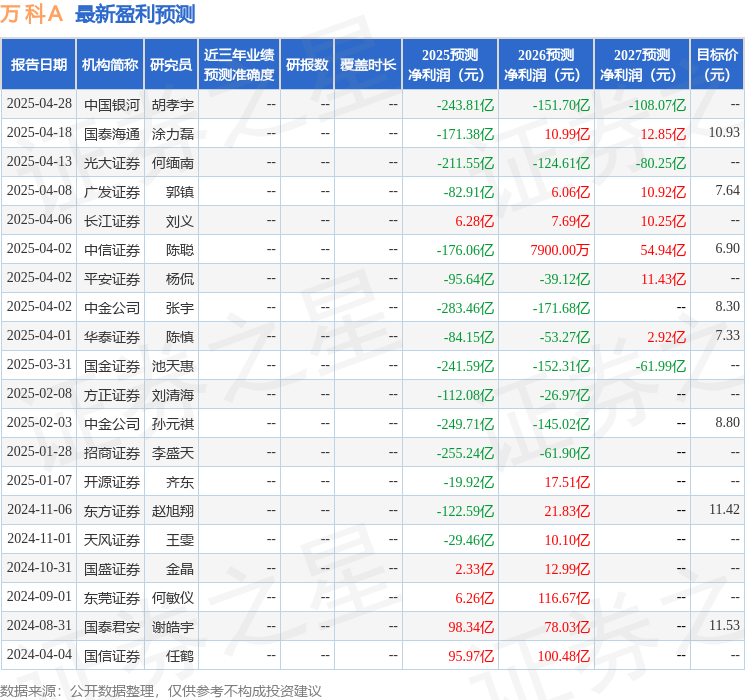Click the 机构简称 column header
The image size is (745, 700).
[x=110, y=65]
